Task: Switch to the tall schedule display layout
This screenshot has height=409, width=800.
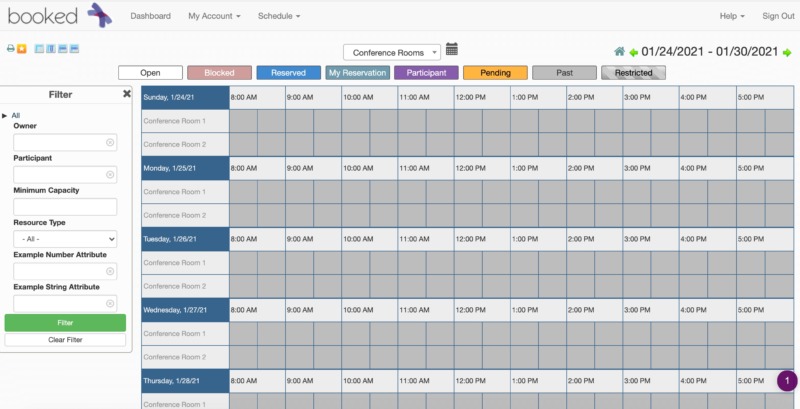Action: pyautogui.click(x=51, y=48)
